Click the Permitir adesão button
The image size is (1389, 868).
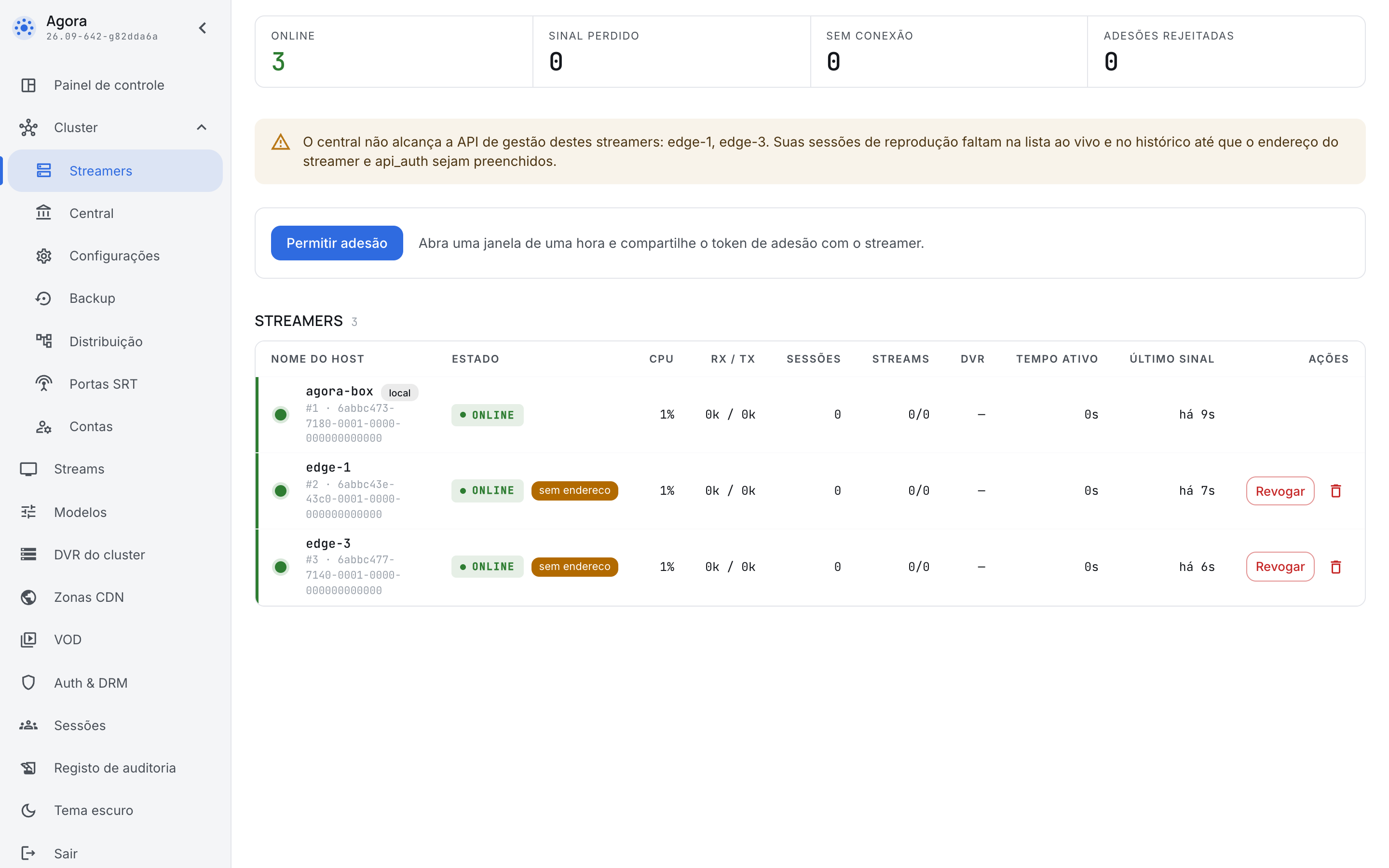pyautogui.click(x=337, y=243)
